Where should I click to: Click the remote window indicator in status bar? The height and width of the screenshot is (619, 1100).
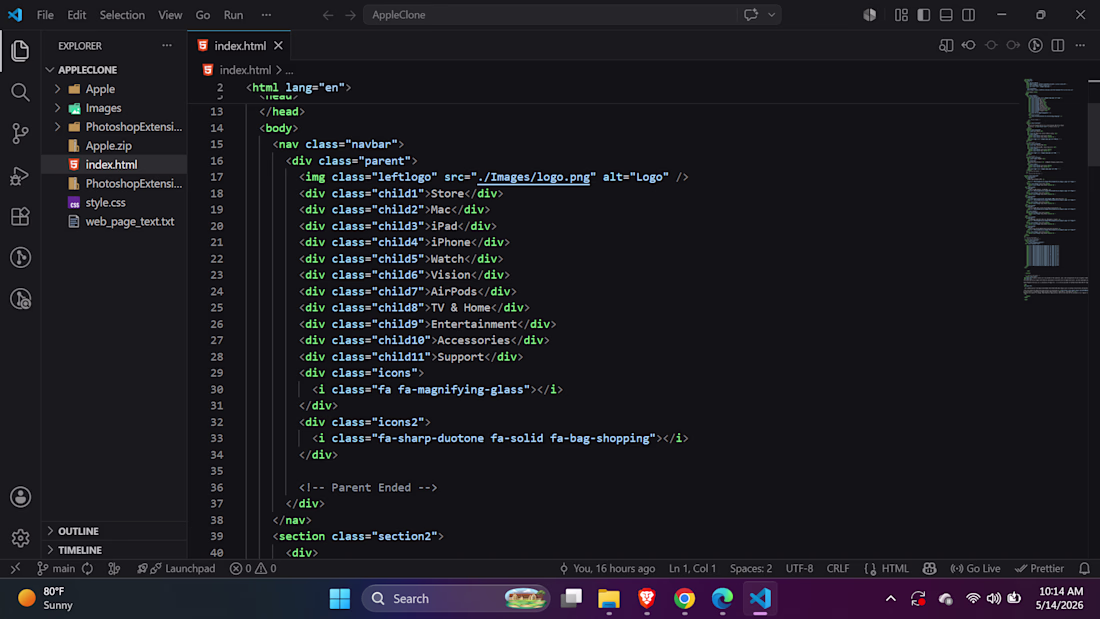tap(15, 568)
